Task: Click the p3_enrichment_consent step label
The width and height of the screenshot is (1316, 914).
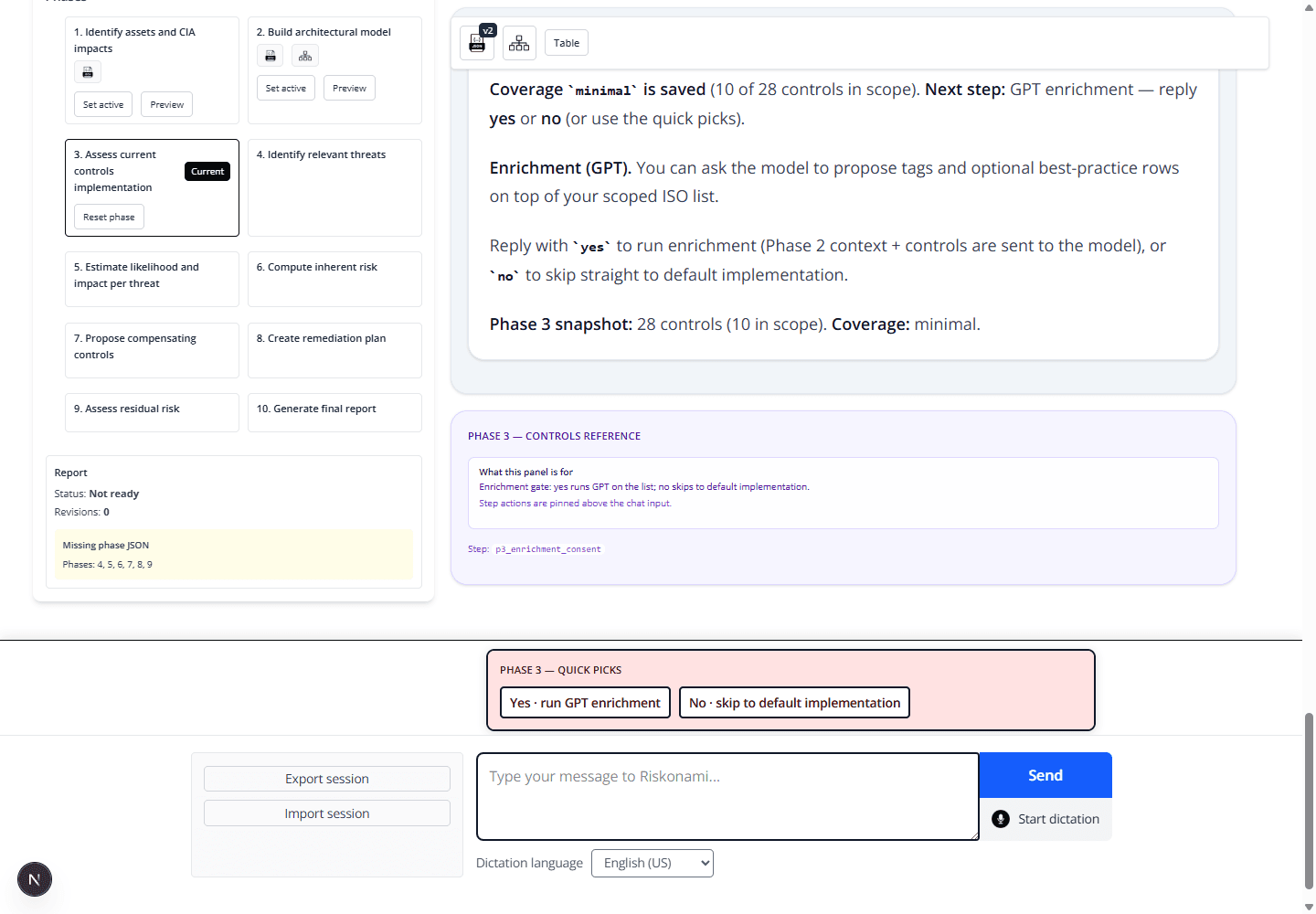Action: [548, 549]
